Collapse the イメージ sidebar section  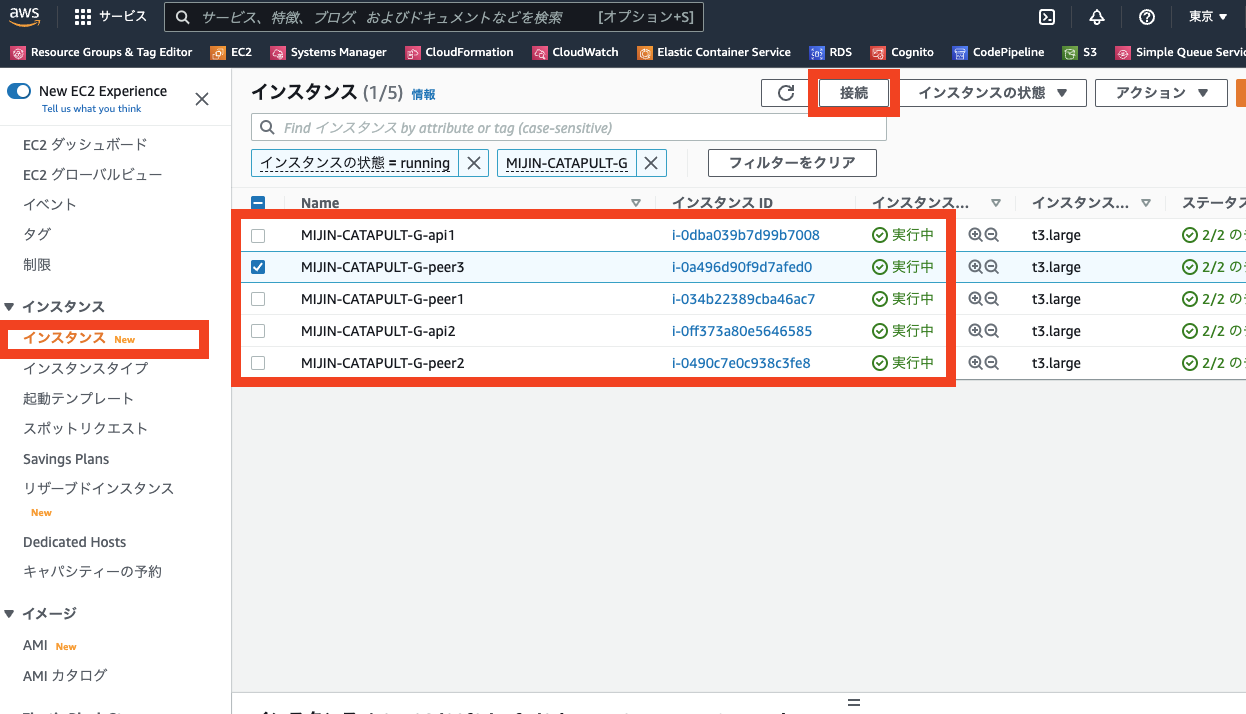(x=11, y=614)
